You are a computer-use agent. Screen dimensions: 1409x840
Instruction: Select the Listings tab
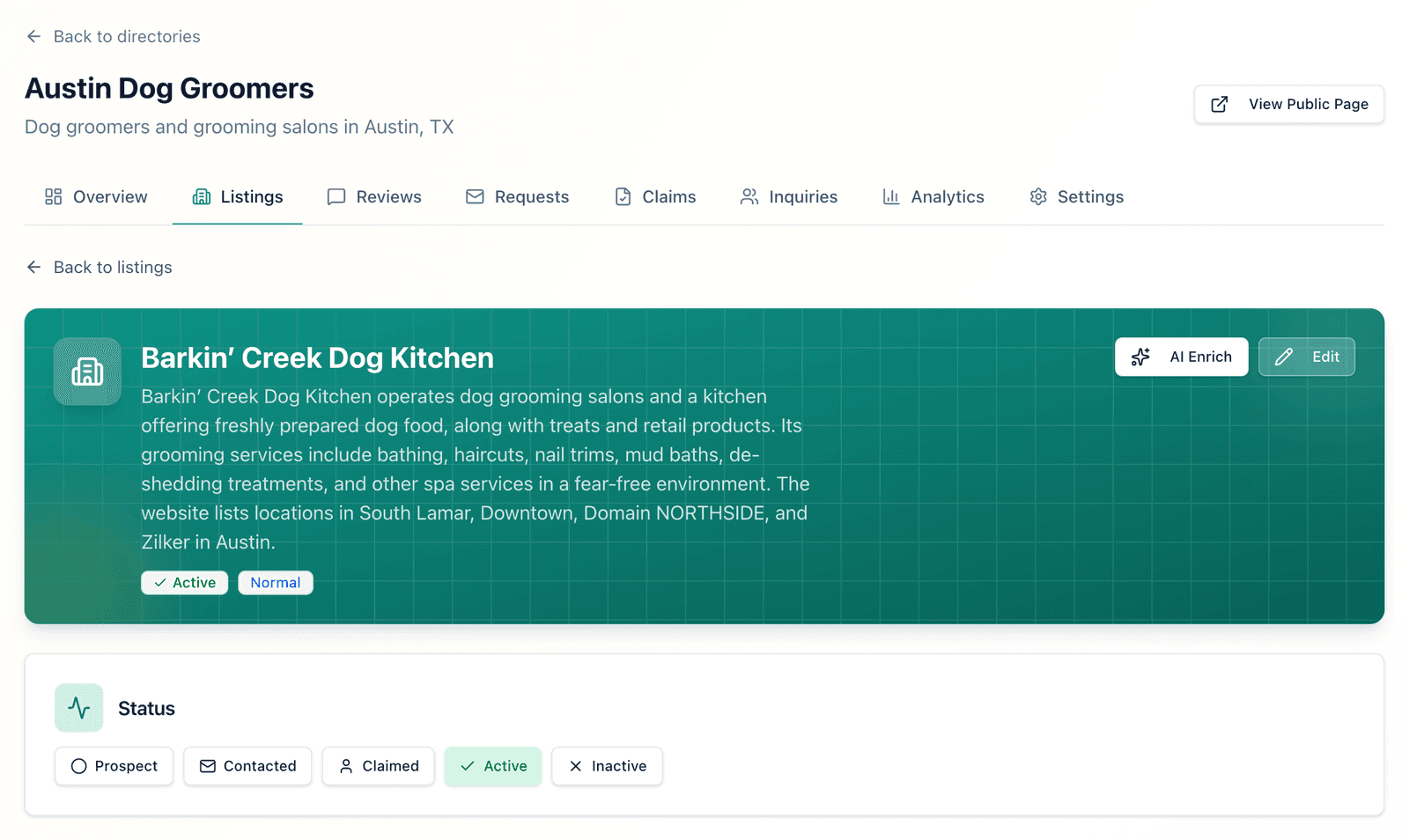(238, 196)
